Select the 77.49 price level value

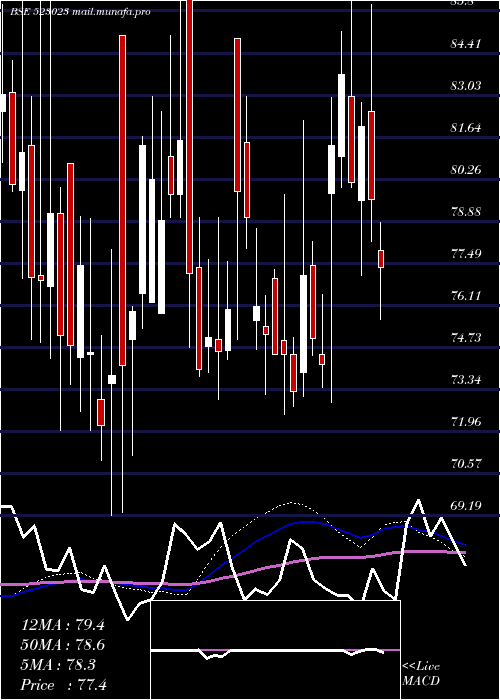tap(466, 254)
